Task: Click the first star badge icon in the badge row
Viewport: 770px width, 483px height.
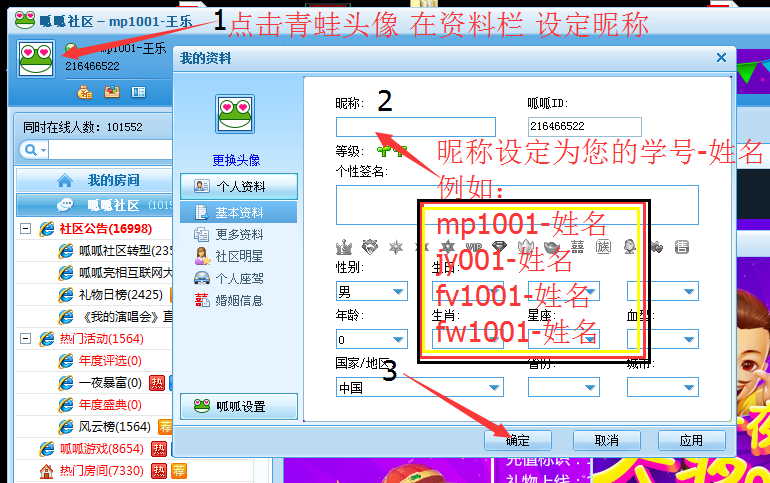Action: [396, 246]
